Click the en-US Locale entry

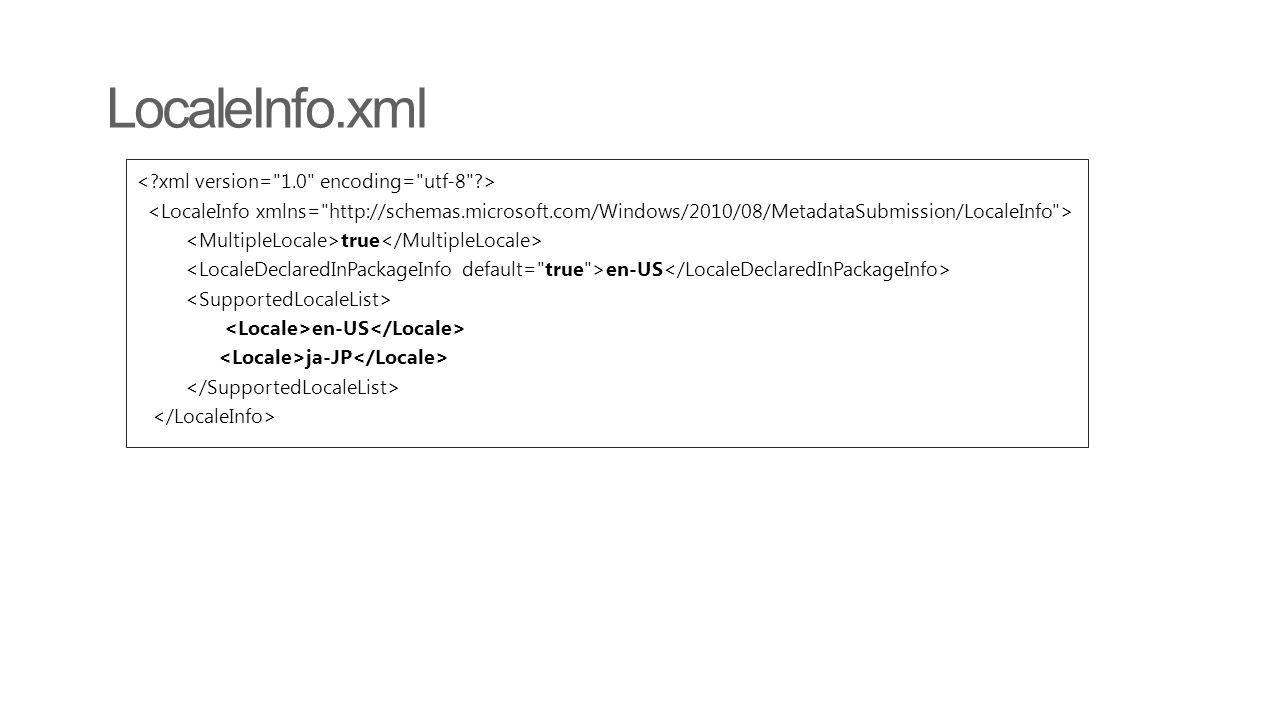[344, 328]
